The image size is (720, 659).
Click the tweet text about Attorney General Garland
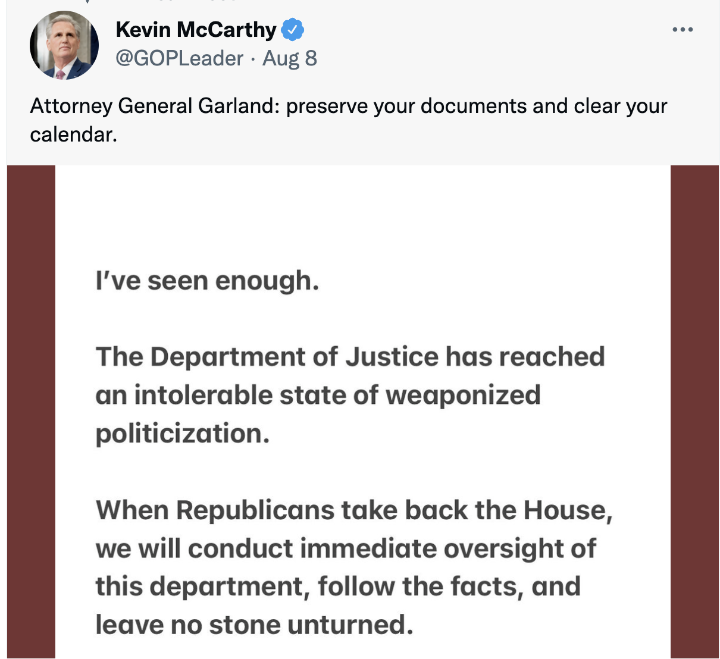click(x=349, y=120)
